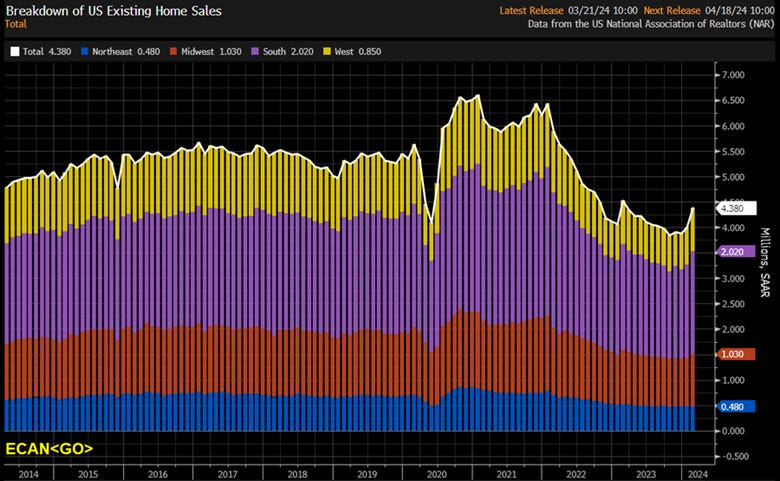This screenshot has height=481, width=780.
Task: Click the 2022 label on the time axis
Action: coord(577,474)
